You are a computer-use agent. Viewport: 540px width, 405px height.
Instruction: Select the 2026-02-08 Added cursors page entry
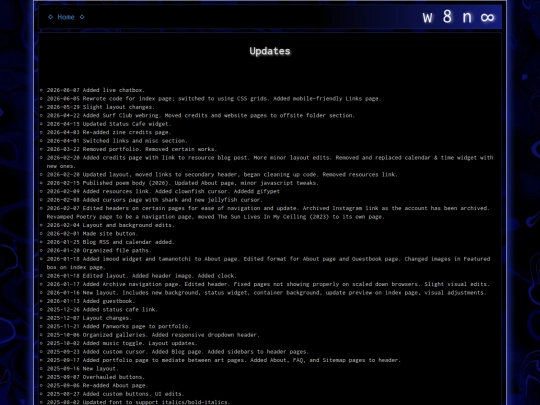(155, 200)
